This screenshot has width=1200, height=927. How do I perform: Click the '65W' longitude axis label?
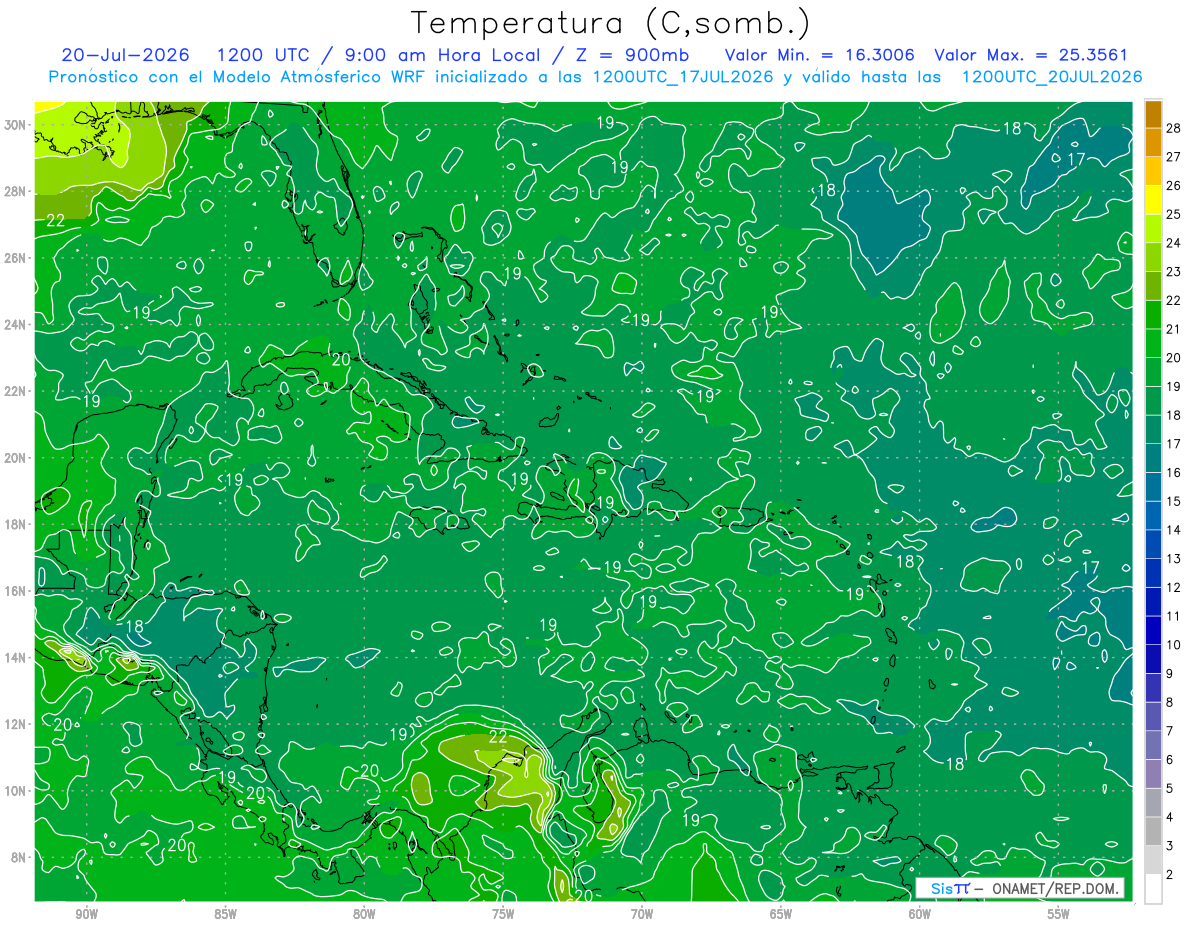click(x=781, y=914)
